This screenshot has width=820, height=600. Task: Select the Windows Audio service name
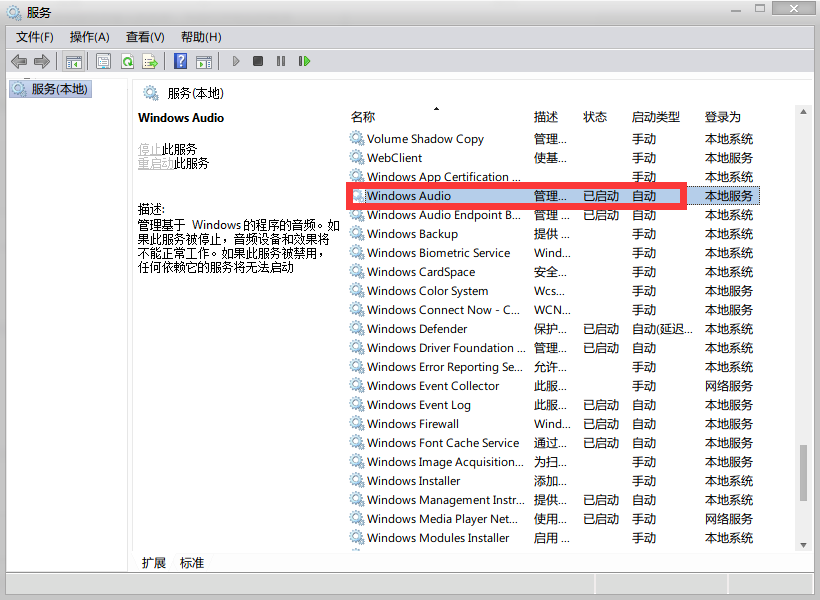[409, 196]
